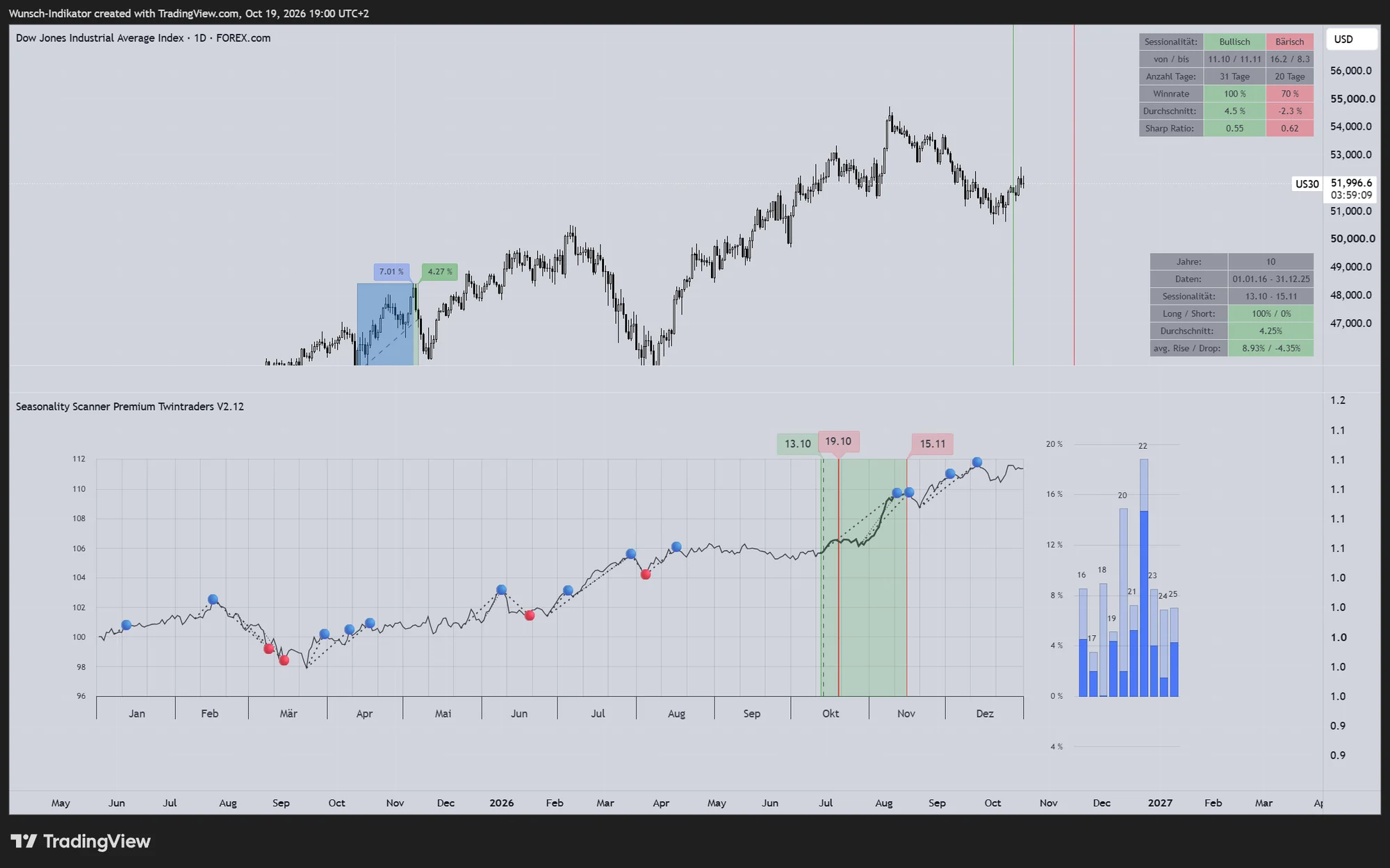The width and height of the screenshot is (1390, 868).
Task: Click the 11.10 / 11.11 date range cell
Action: [1234, 59]
